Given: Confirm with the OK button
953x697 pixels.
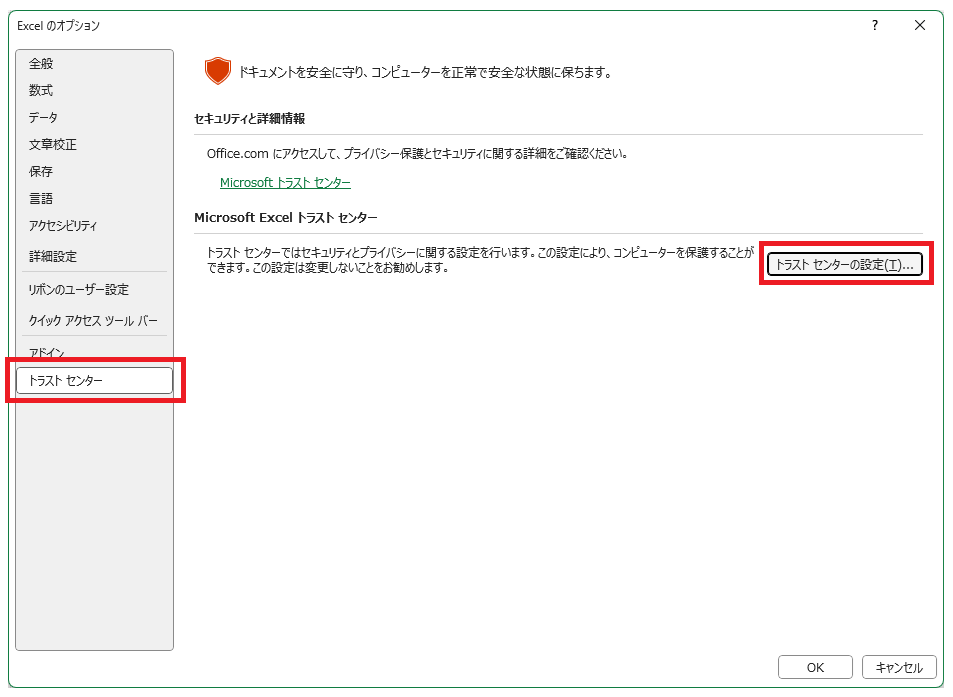Looking at the screenshot, I should 815,667.
